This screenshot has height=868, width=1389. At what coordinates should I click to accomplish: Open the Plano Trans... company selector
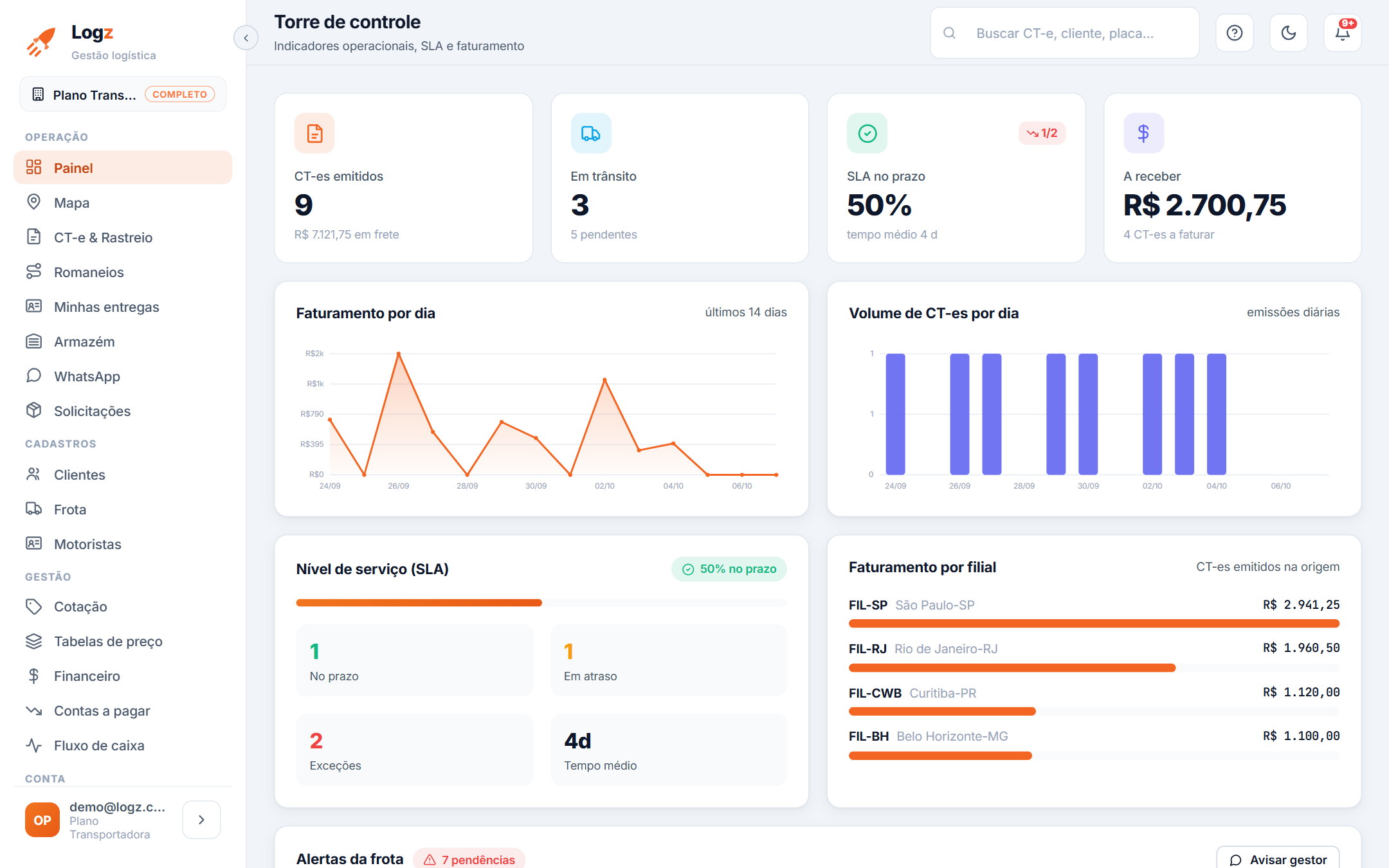click(x=123, y=95)
